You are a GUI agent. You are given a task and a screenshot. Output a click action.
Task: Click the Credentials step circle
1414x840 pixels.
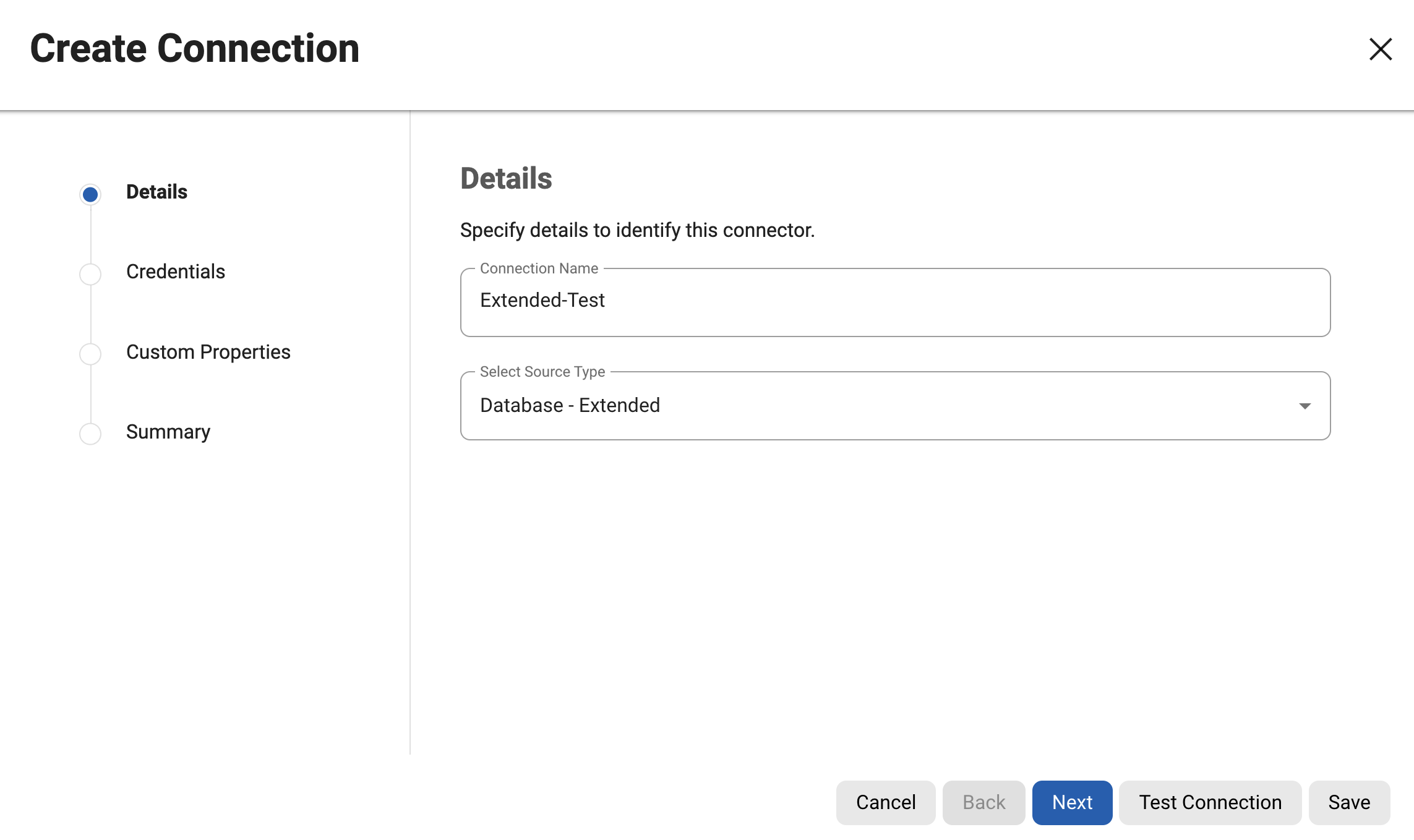90,273
